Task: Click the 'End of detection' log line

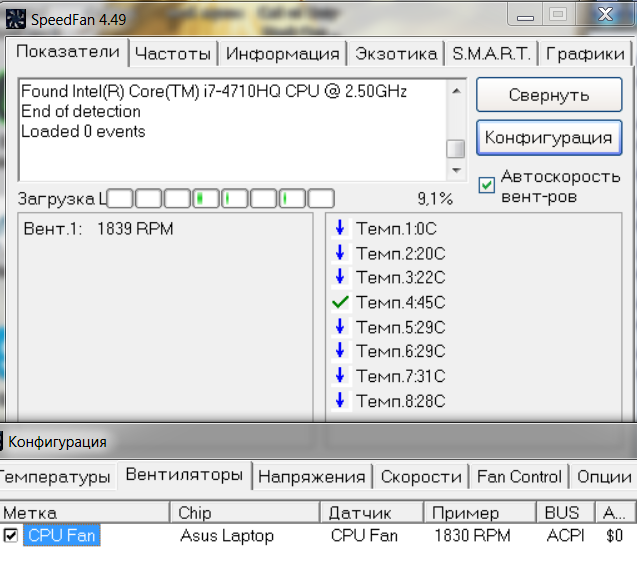Action: pyautogui.click(x=81, y=111)
